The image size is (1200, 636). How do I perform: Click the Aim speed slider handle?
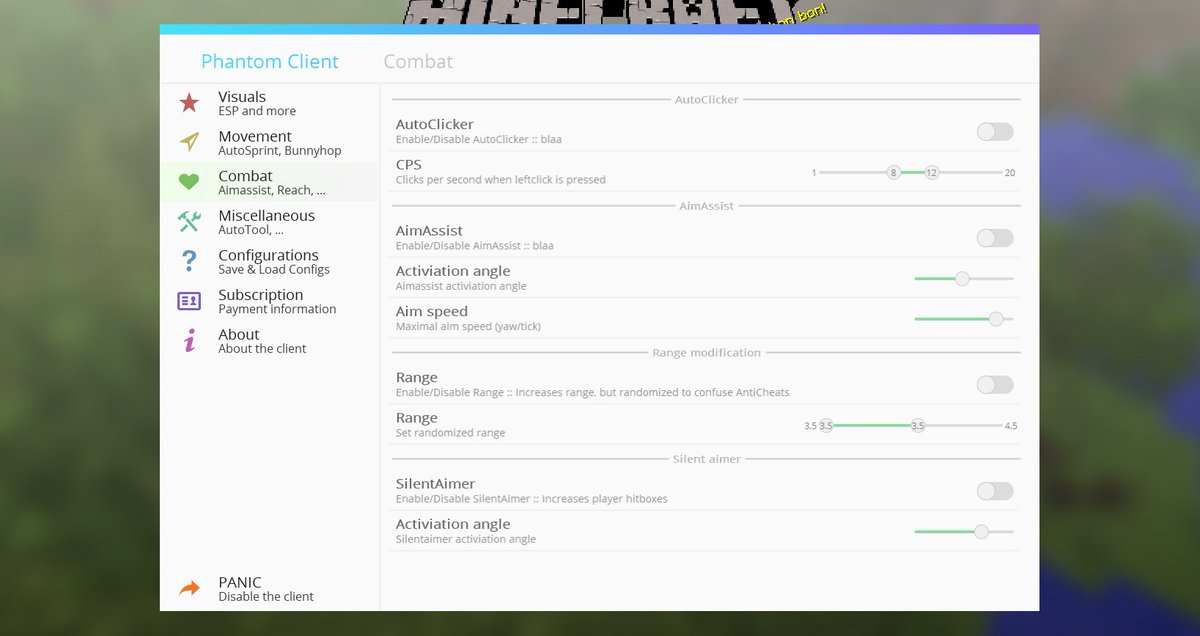click(996, 319)
